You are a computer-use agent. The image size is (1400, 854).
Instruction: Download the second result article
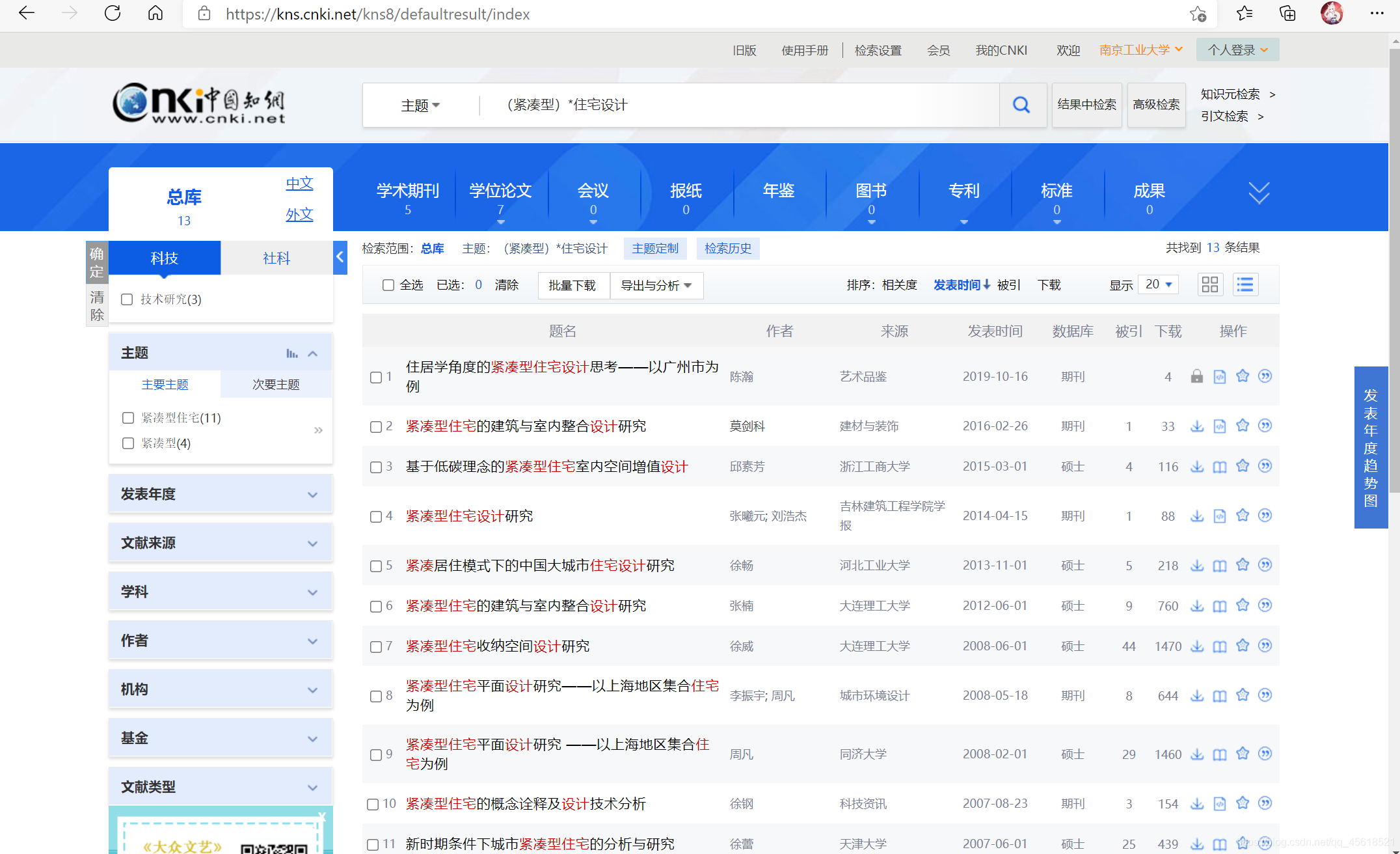(1196, 426)
